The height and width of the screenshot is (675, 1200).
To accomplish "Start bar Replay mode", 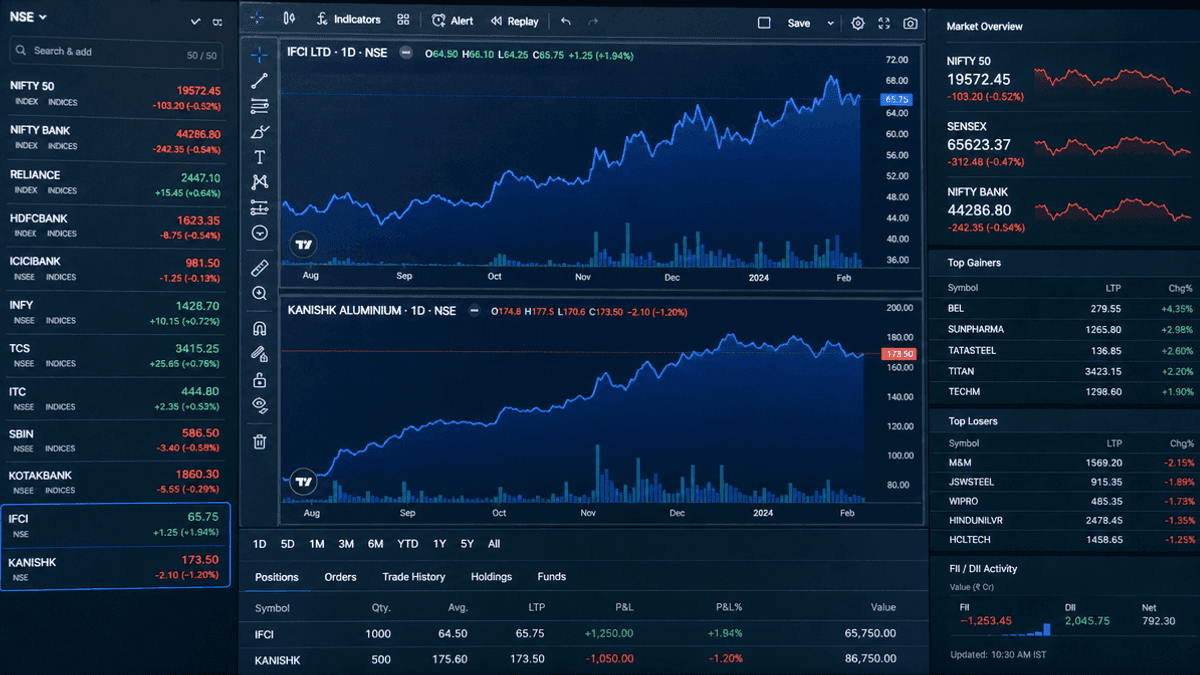I will (514, 20).
